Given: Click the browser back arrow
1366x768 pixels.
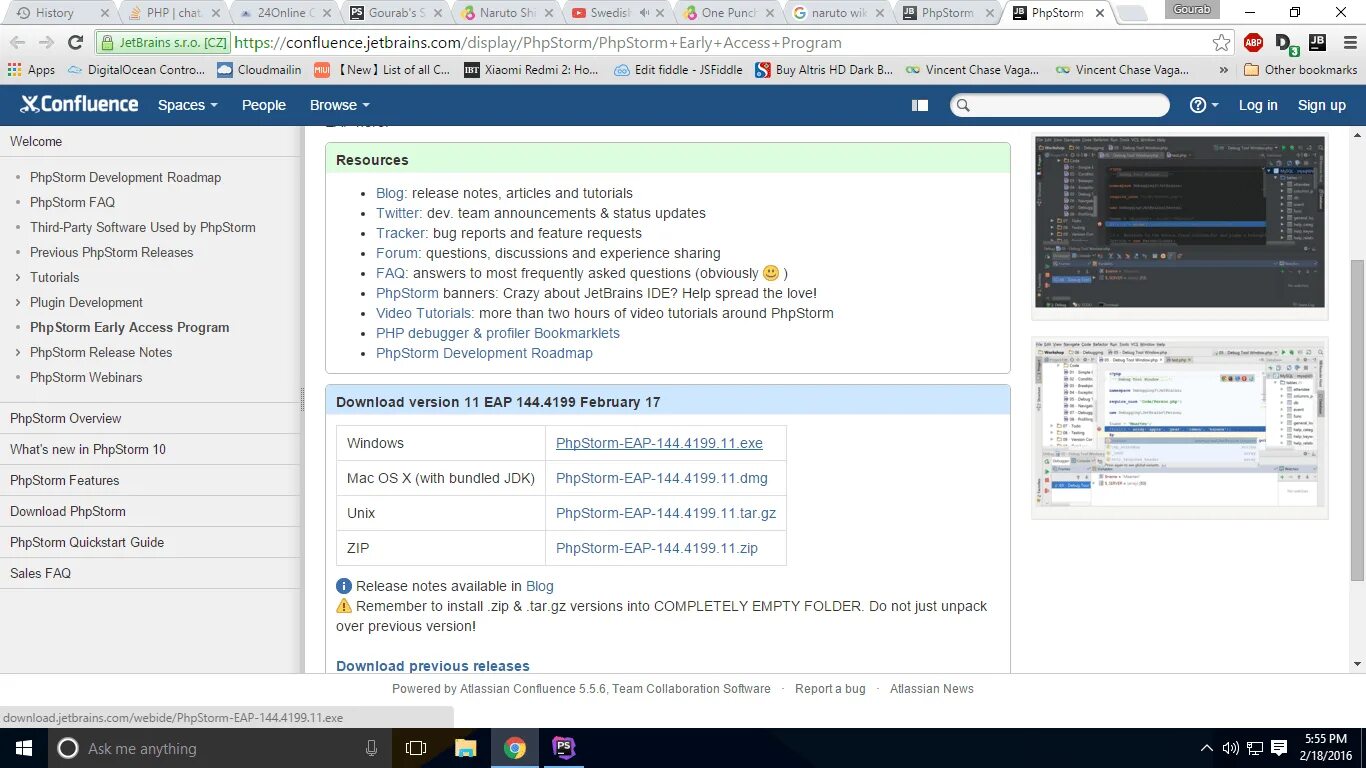Looking at the screenshot, I should tap(17, 43).
